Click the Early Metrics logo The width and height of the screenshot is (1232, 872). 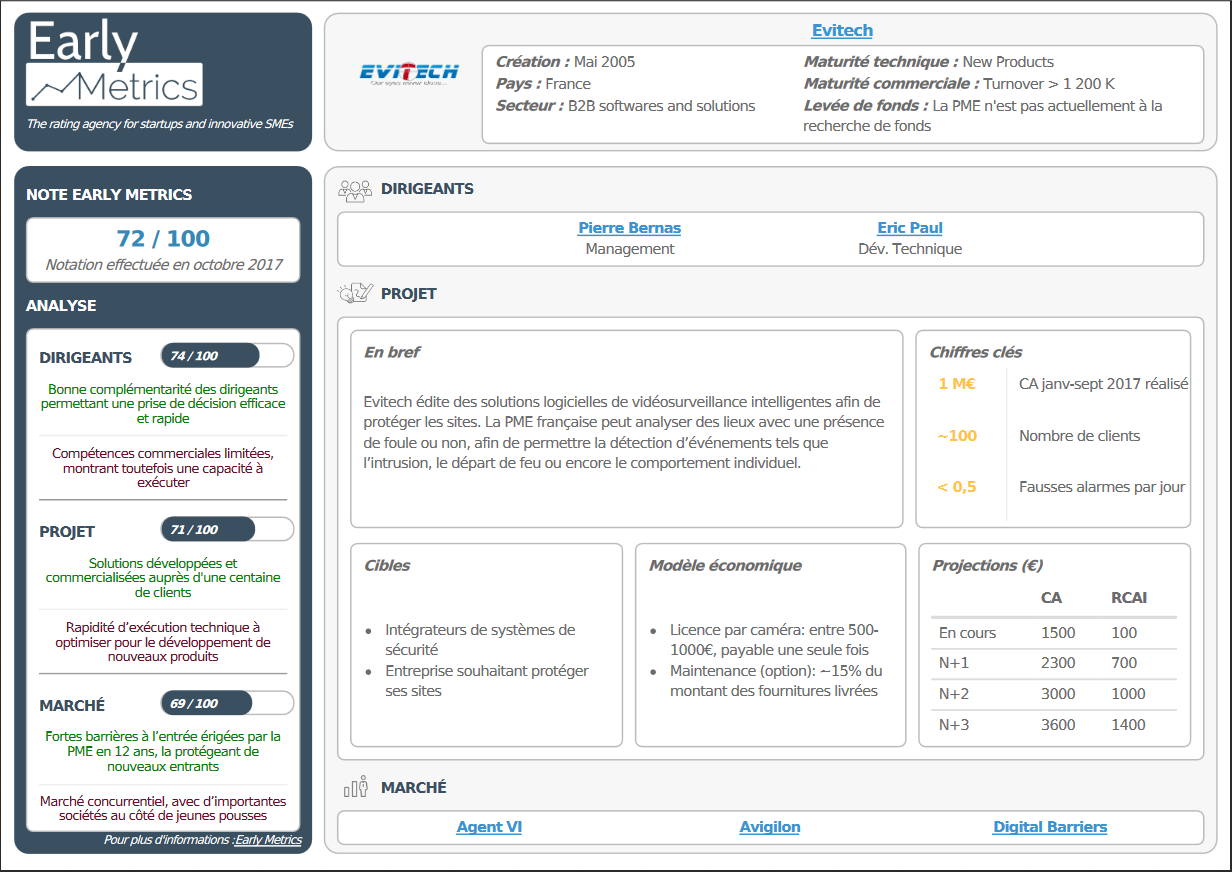[x=115, y=62]
